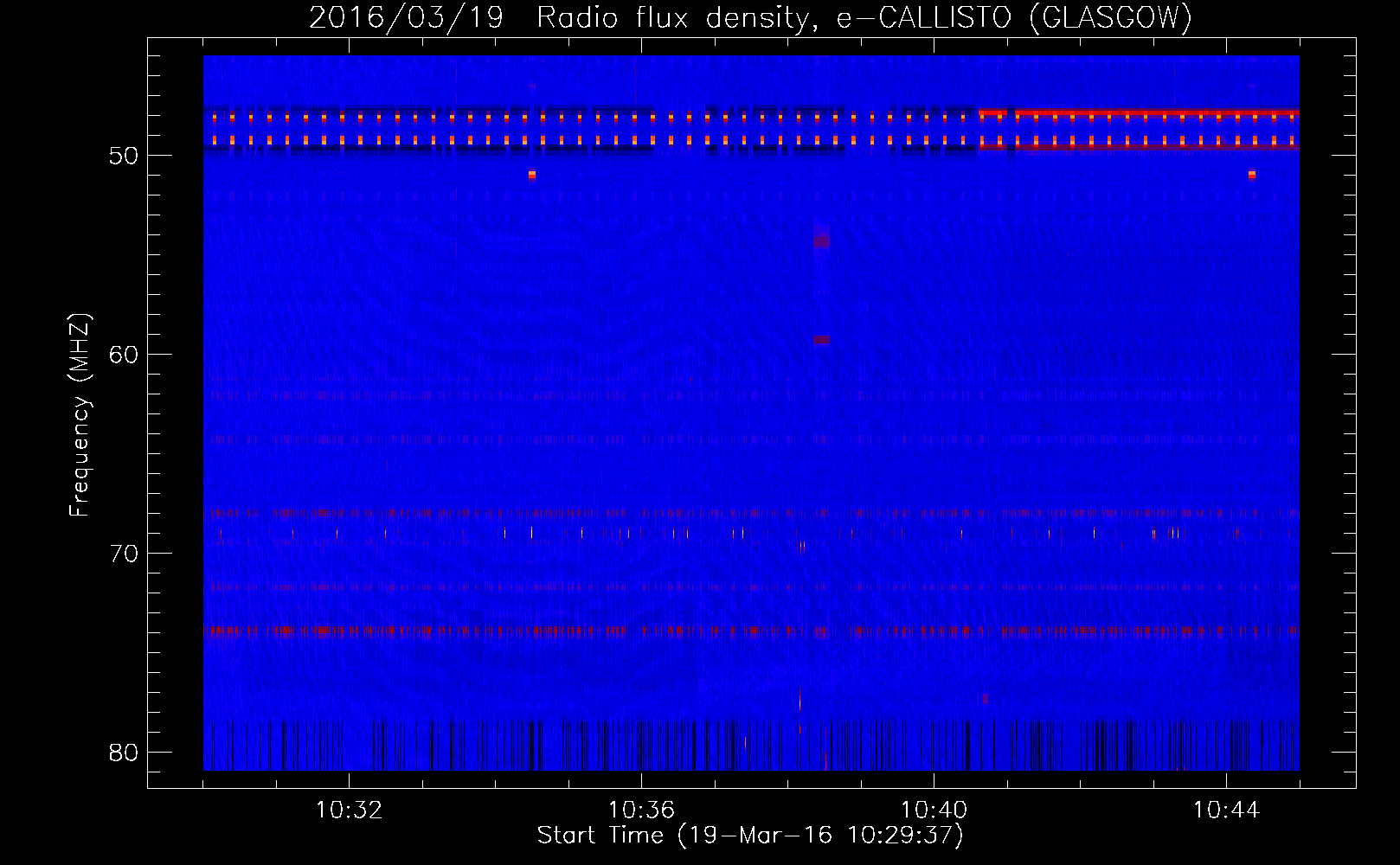This screenshot has width=1400, height=865.
Task: Click the orange spot near 51 MHz at 10:44
Action: point(1252,175)
